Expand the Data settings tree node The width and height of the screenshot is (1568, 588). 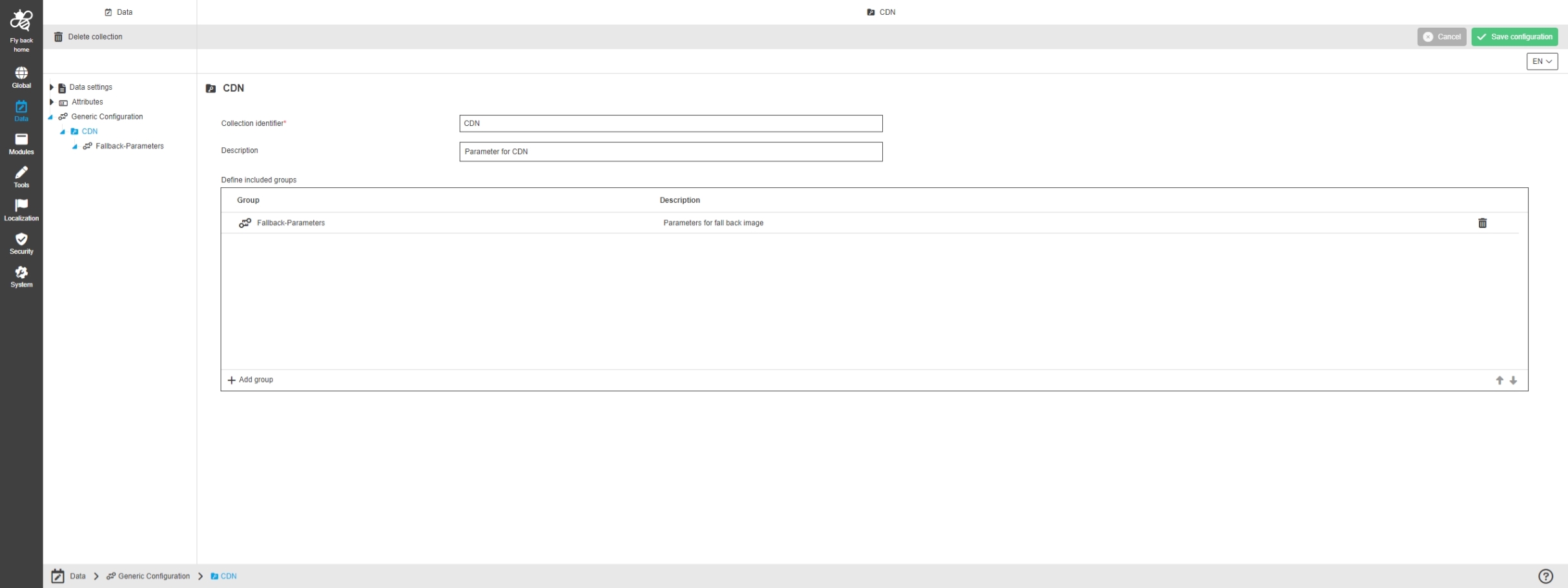coord(52,87)
